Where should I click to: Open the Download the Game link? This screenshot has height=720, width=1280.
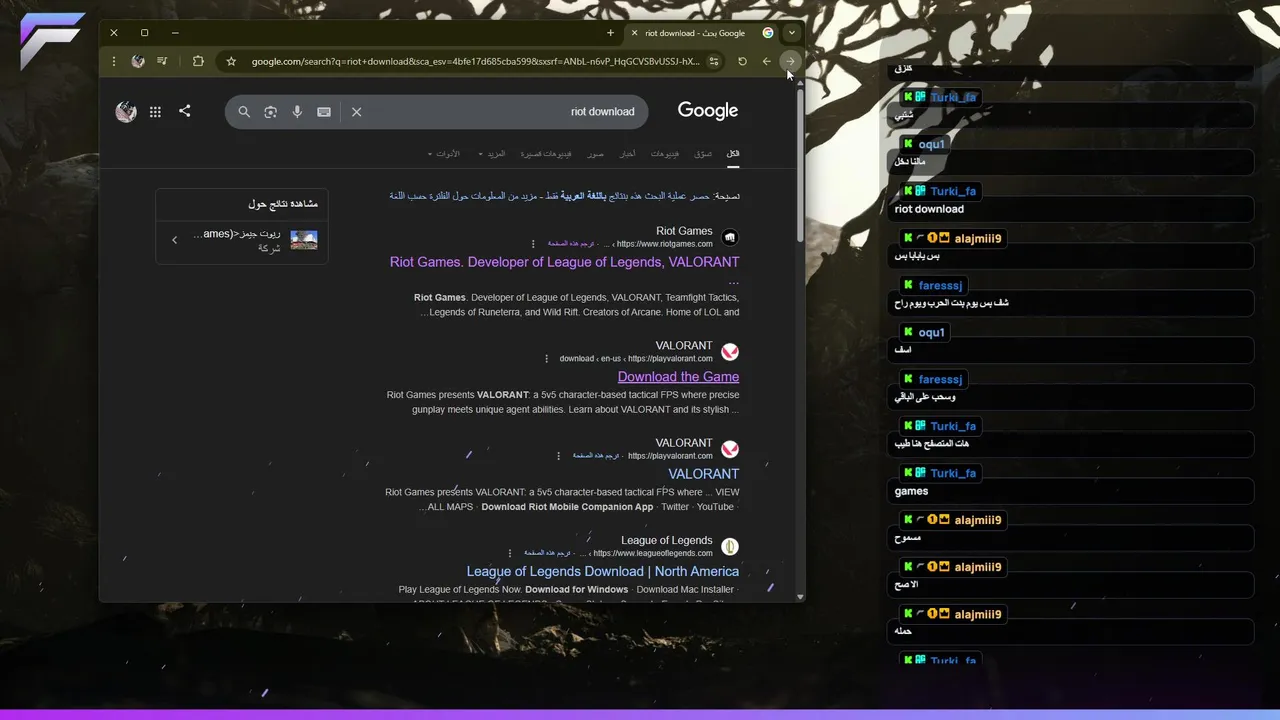678,377
